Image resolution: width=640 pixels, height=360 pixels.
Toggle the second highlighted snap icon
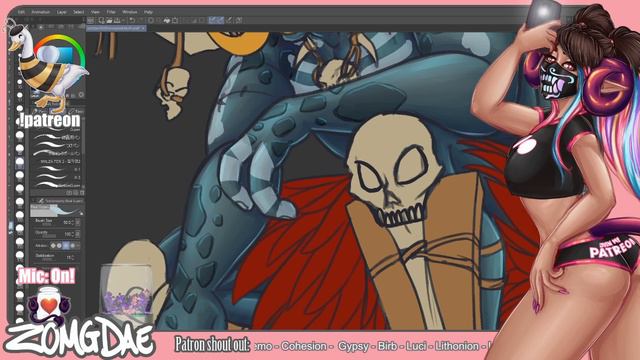220,20
